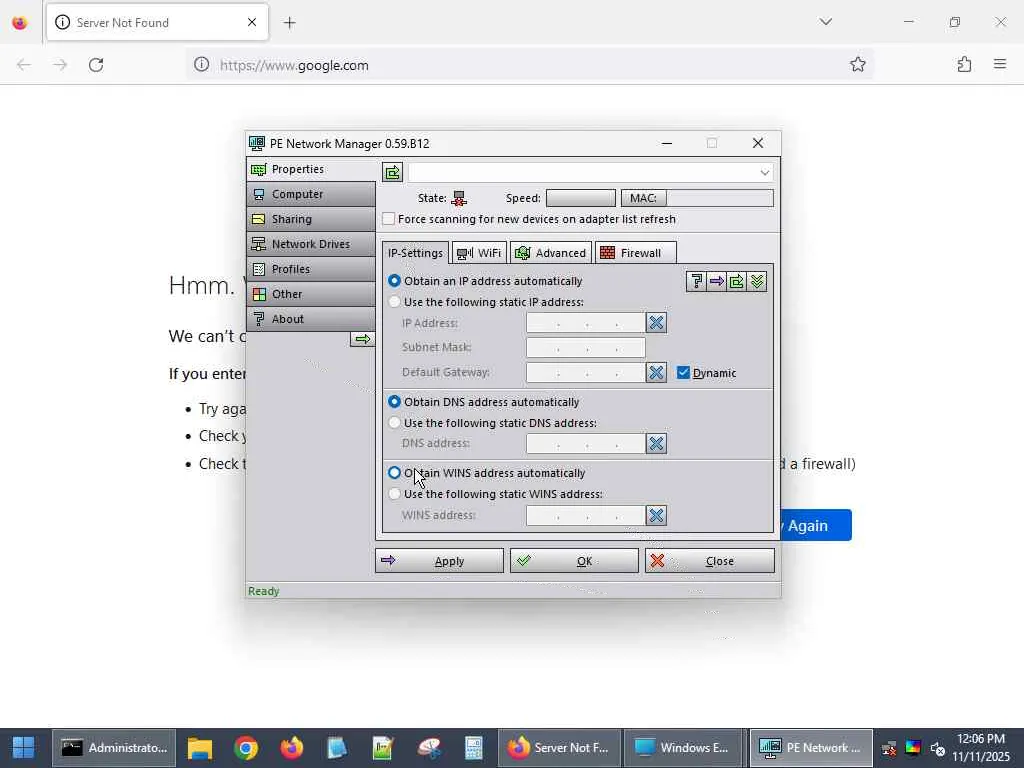Click the Speed value field
The image size is (1024, 768).
pos(581,198)
